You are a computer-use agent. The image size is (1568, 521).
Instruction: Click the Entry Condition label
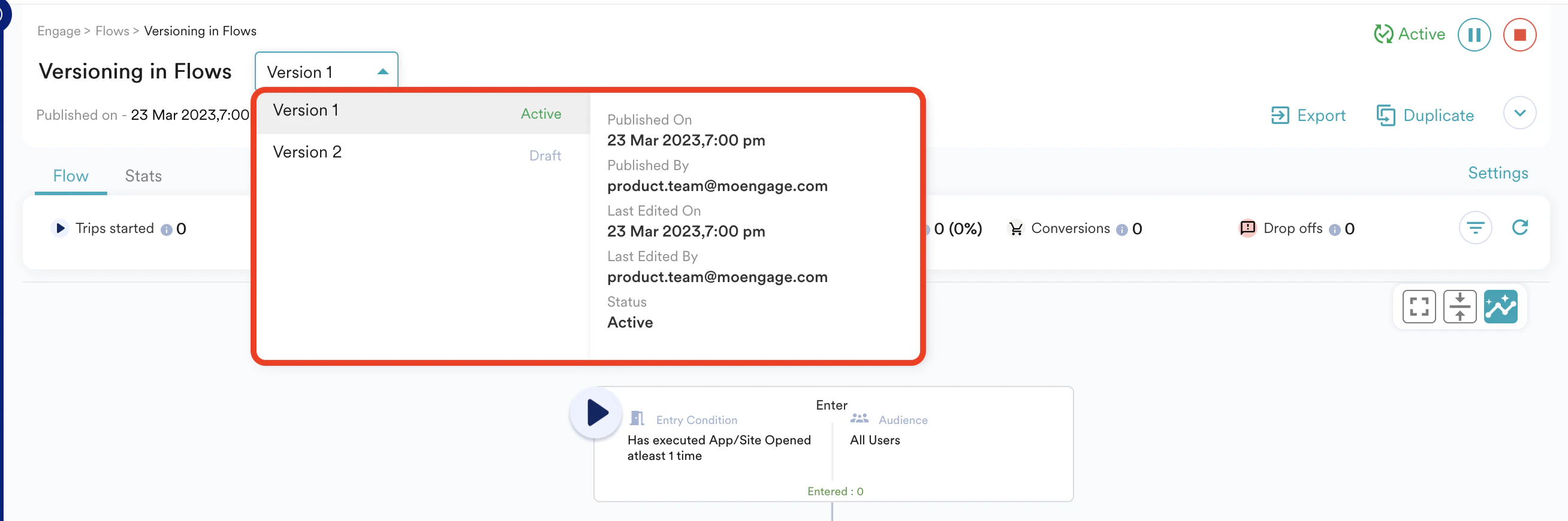(x=696, y=420)
